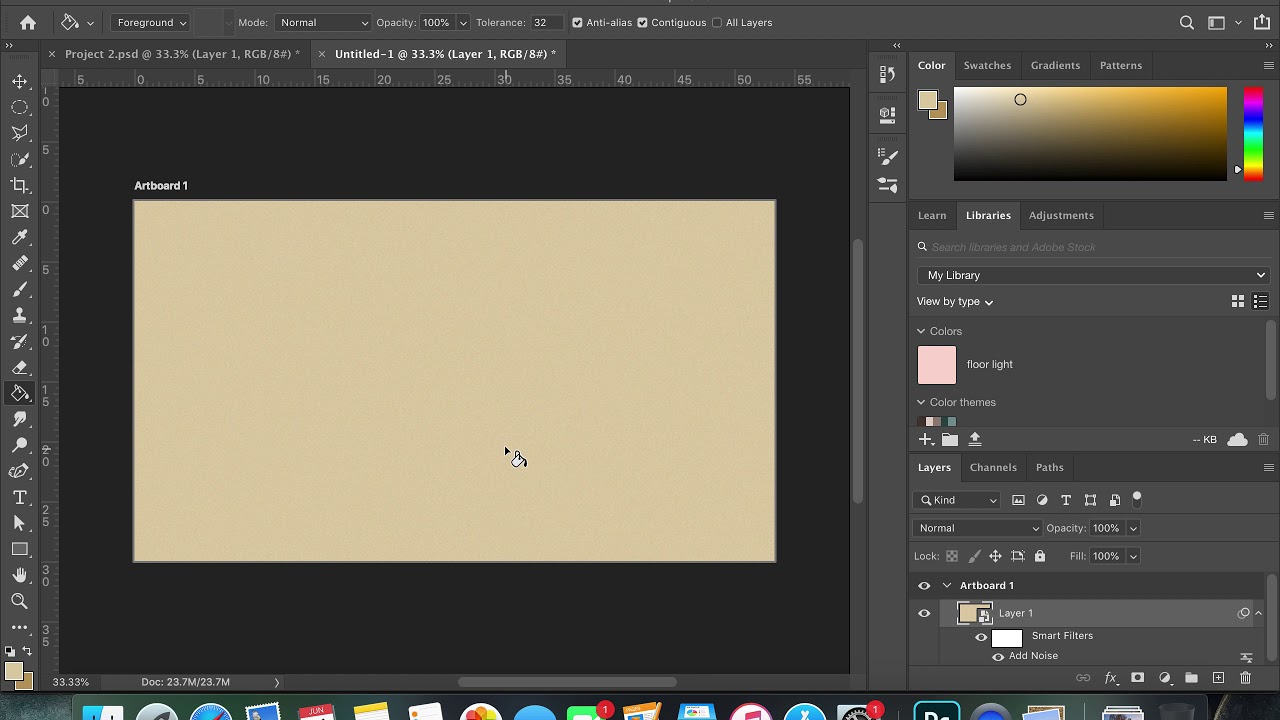This screenshot has width=1280, height=720.
Task: Select the Eraser tool
Action: click(20, 367)
